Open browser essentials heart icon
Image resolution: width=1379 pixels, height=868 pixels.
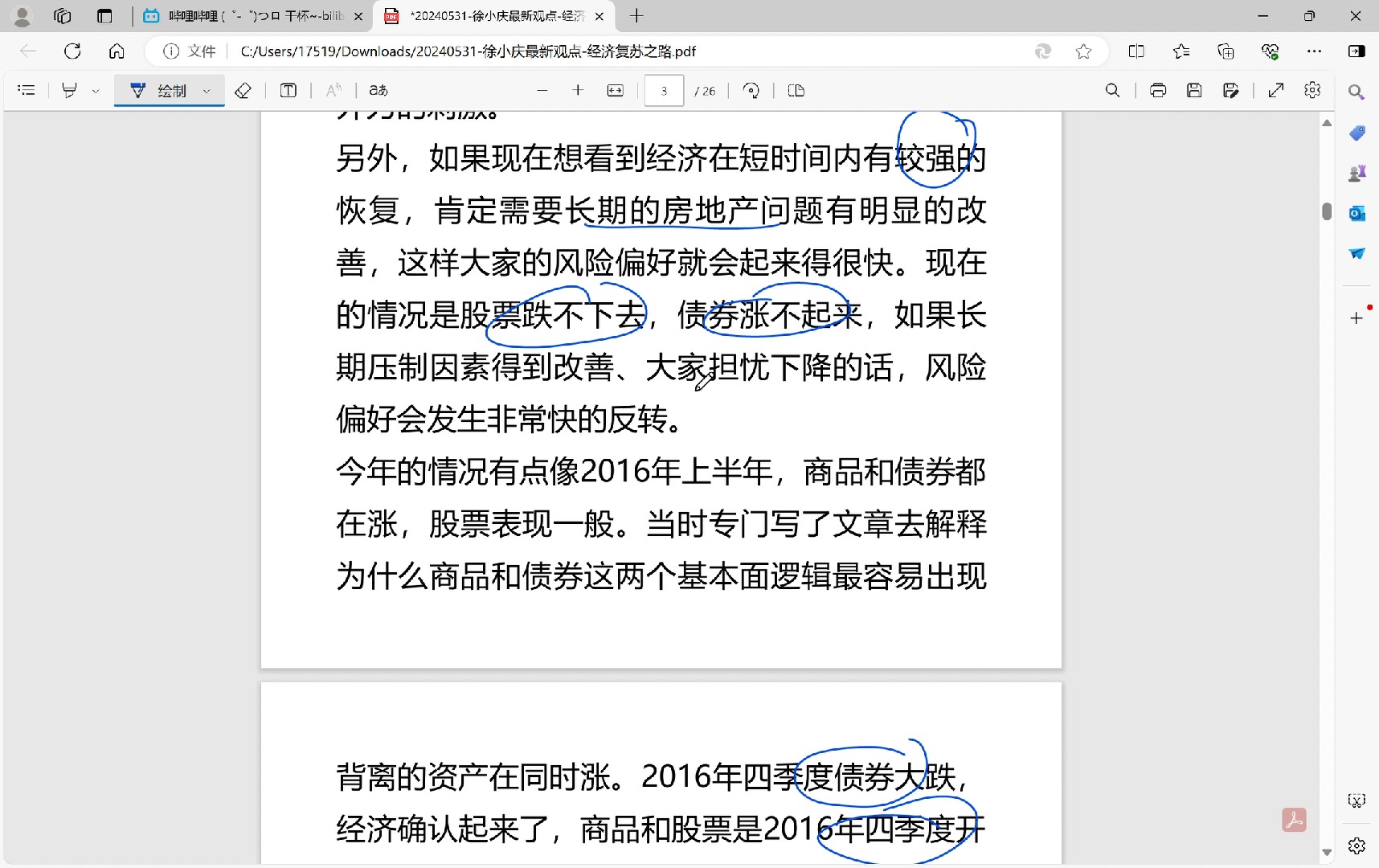pos(1270,51)
